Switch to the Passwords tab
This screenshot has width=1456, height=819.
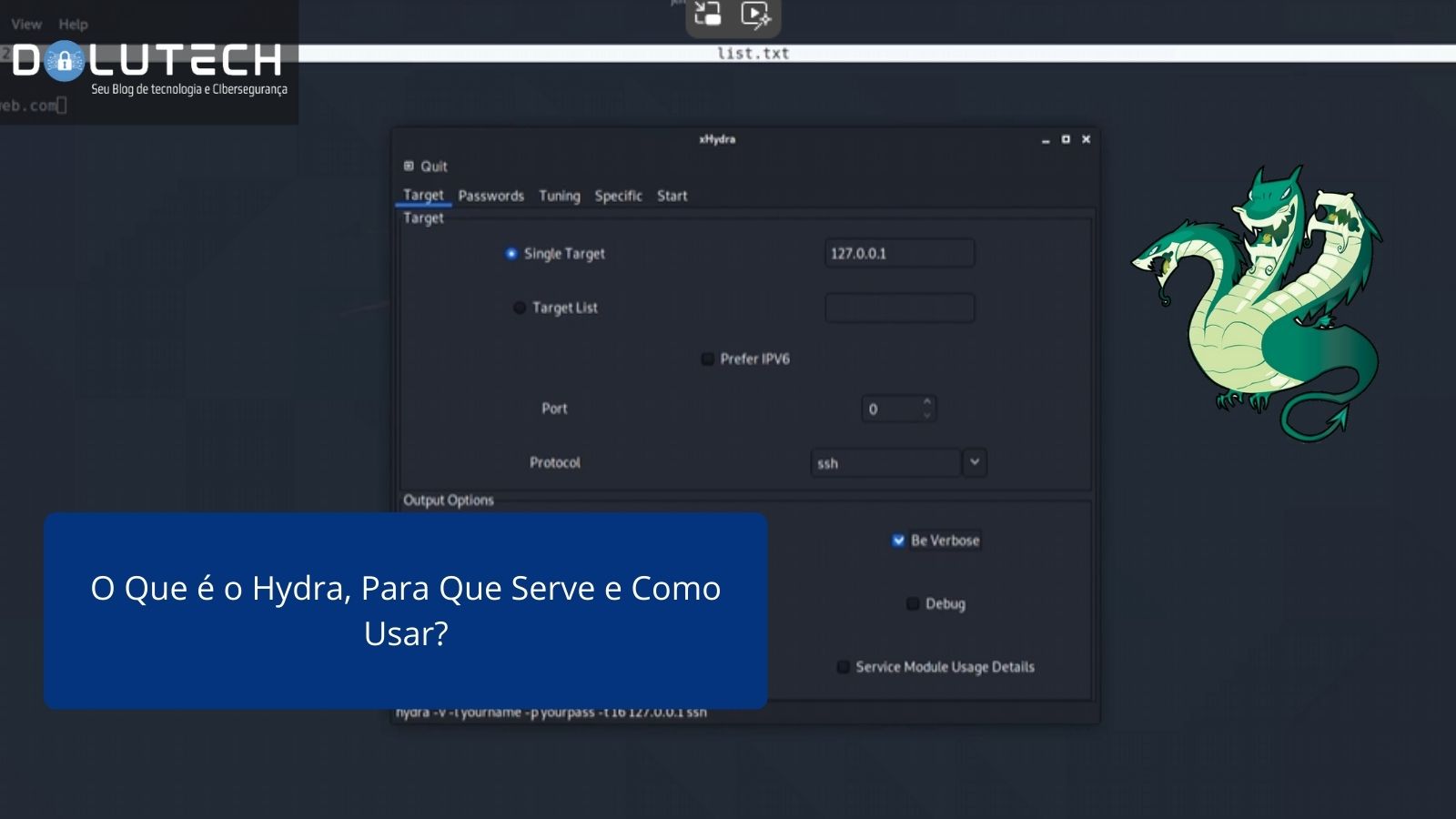491,196
